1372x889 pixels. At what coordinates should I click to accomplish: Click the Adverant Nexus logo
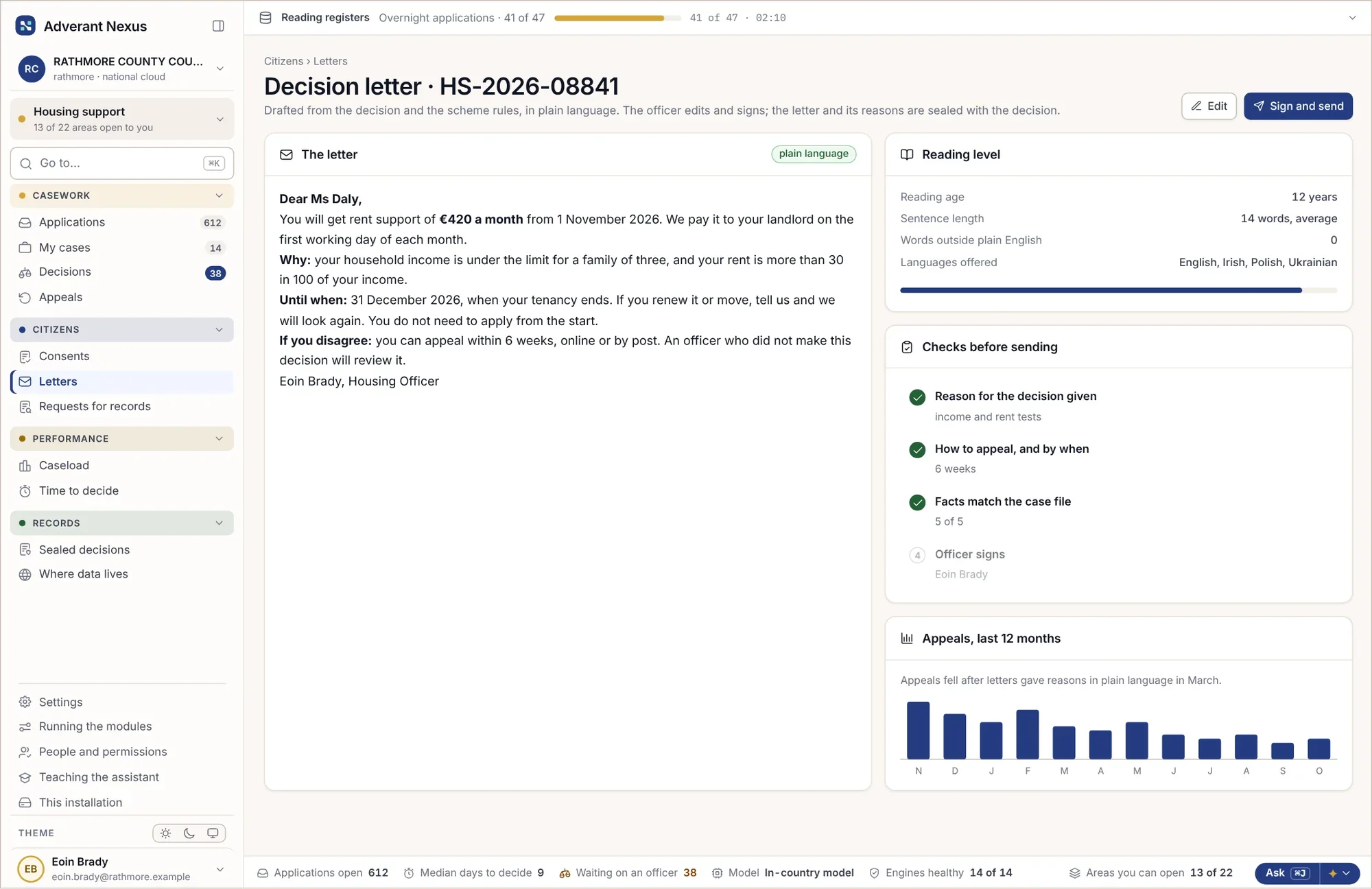pyautogui.click(x=25, y=26)
